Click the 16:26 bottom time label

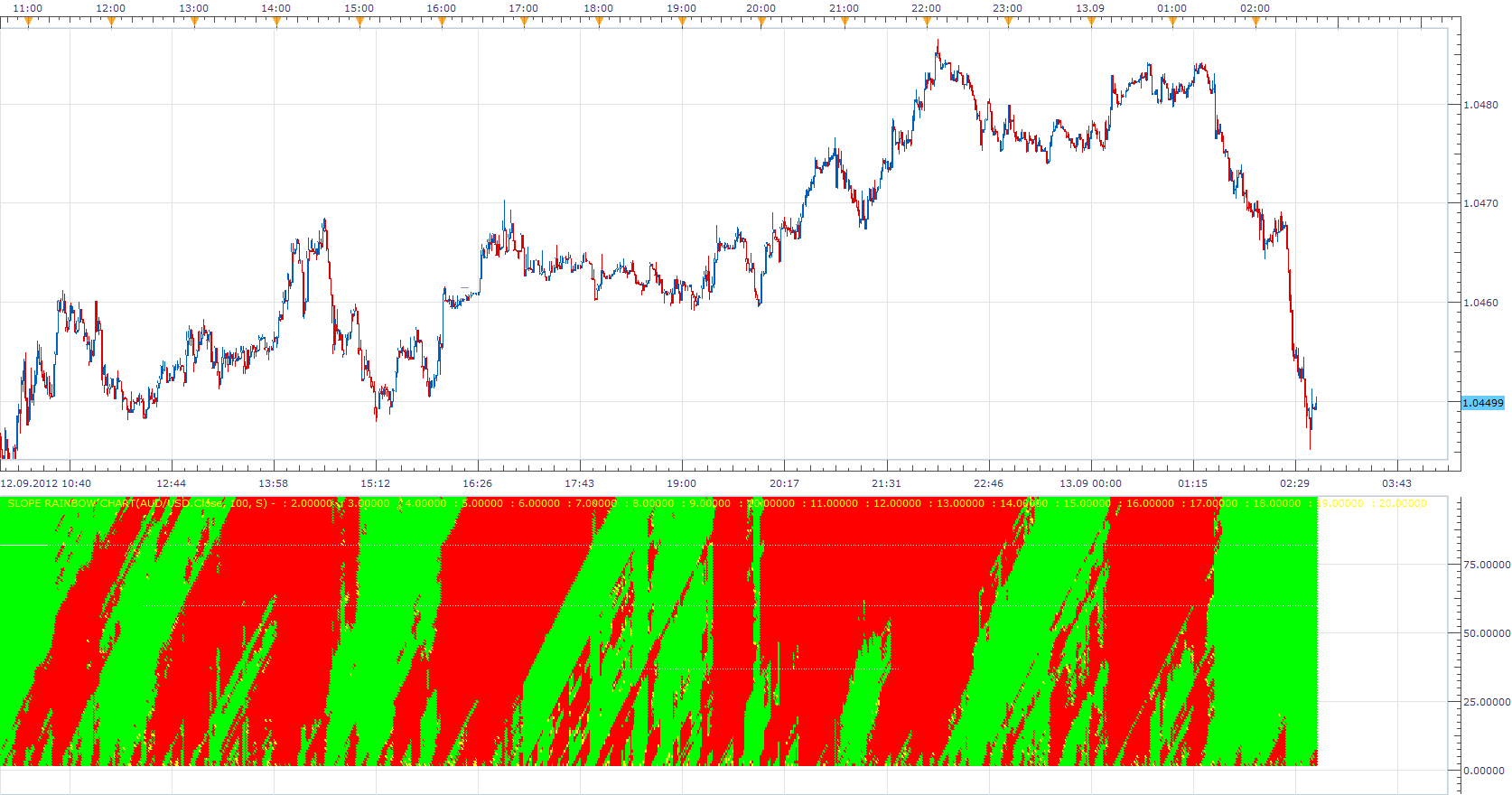(478, 483)
